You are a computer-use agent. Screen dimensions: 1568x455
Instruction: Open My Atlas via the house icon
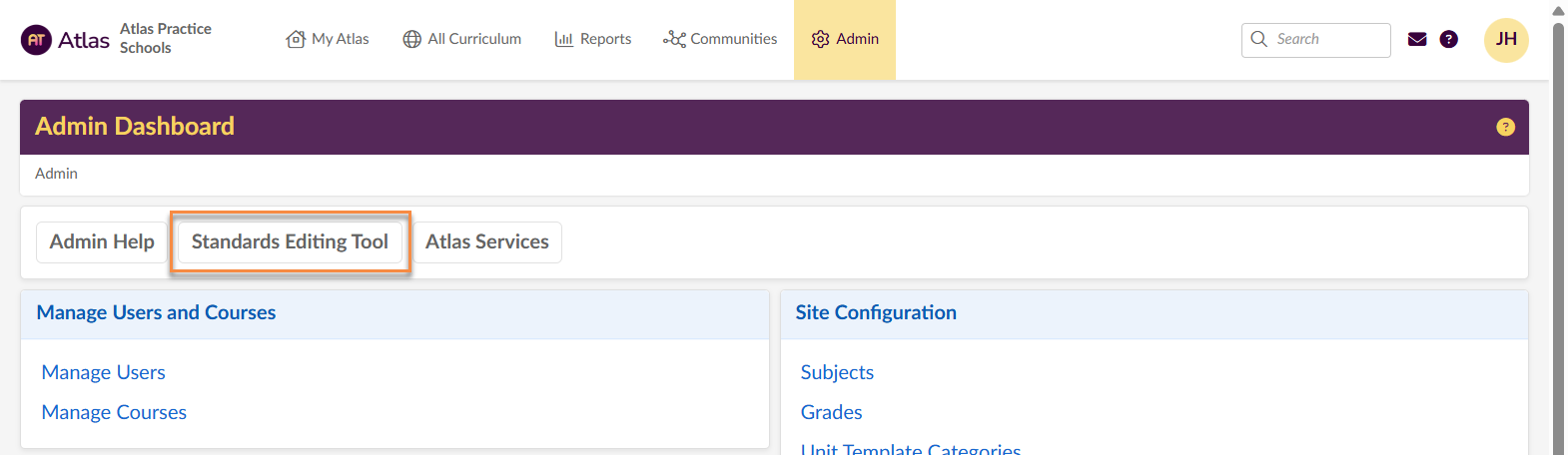pyautogui.click(x=296, y=39)
